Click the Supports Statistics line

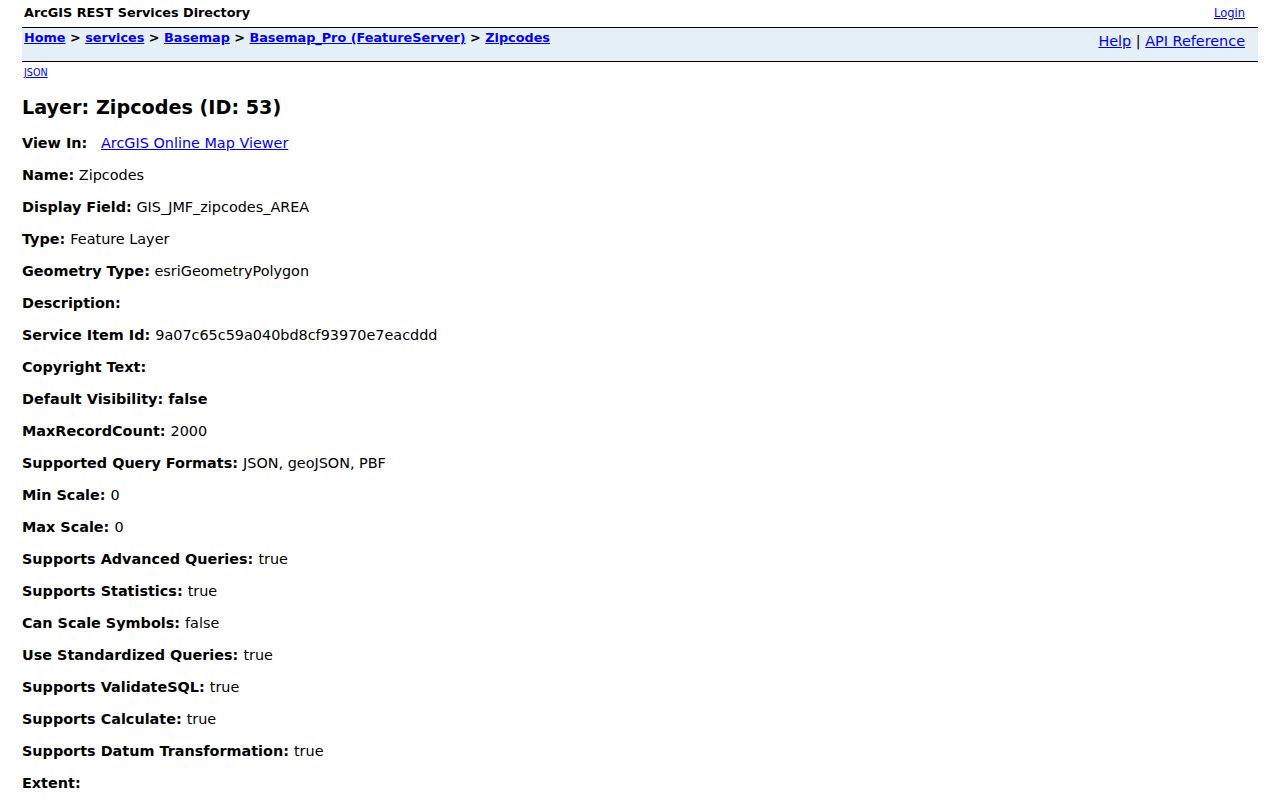120,591
